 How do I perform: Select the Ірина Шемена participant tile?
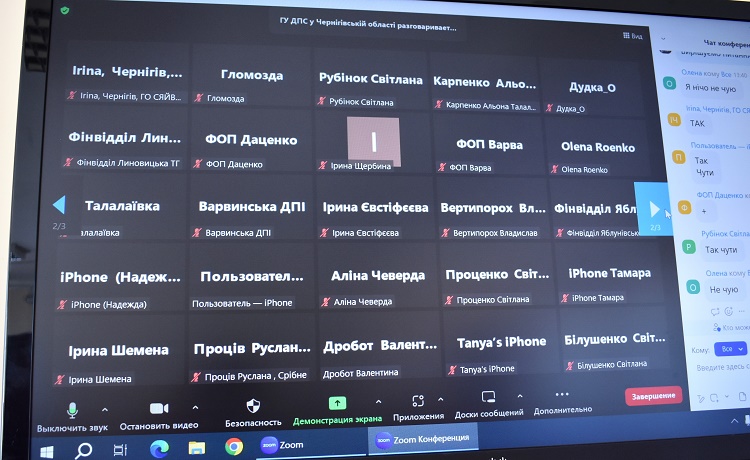point(118,353)
